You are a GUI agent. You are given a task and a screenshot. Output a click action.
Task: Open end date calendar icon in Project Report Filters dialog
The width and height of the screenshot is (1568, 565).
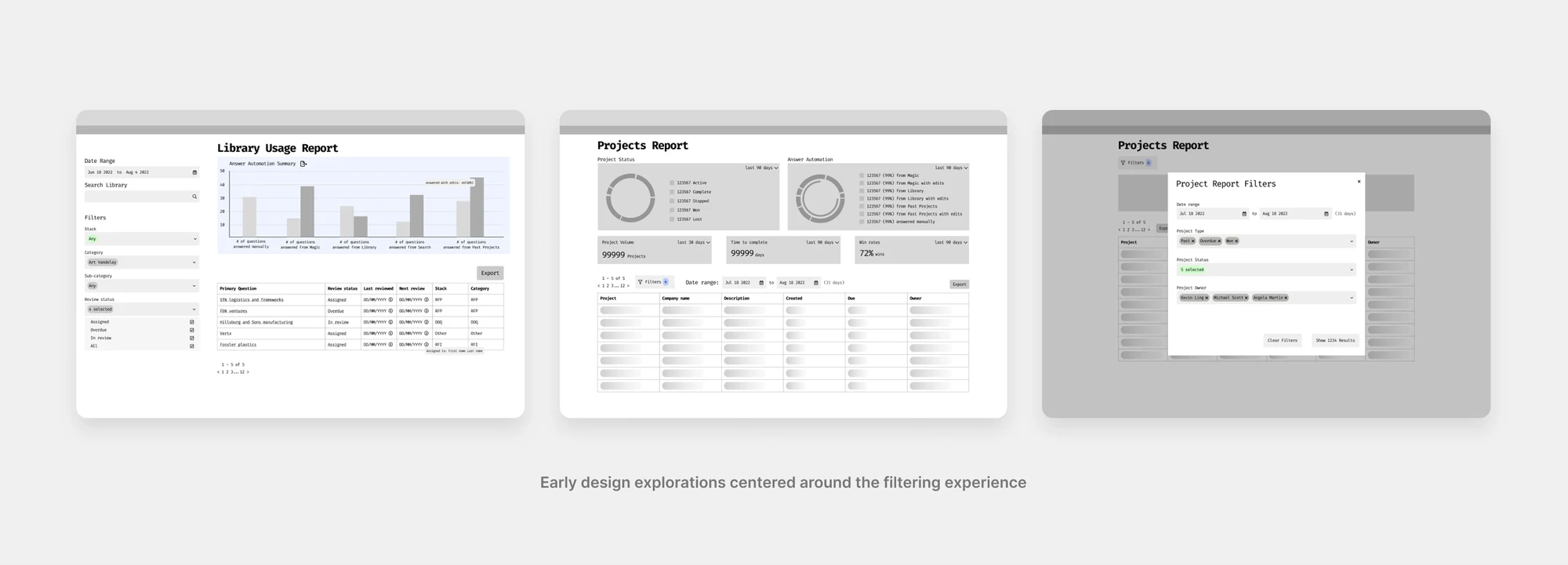point(1327,213)
